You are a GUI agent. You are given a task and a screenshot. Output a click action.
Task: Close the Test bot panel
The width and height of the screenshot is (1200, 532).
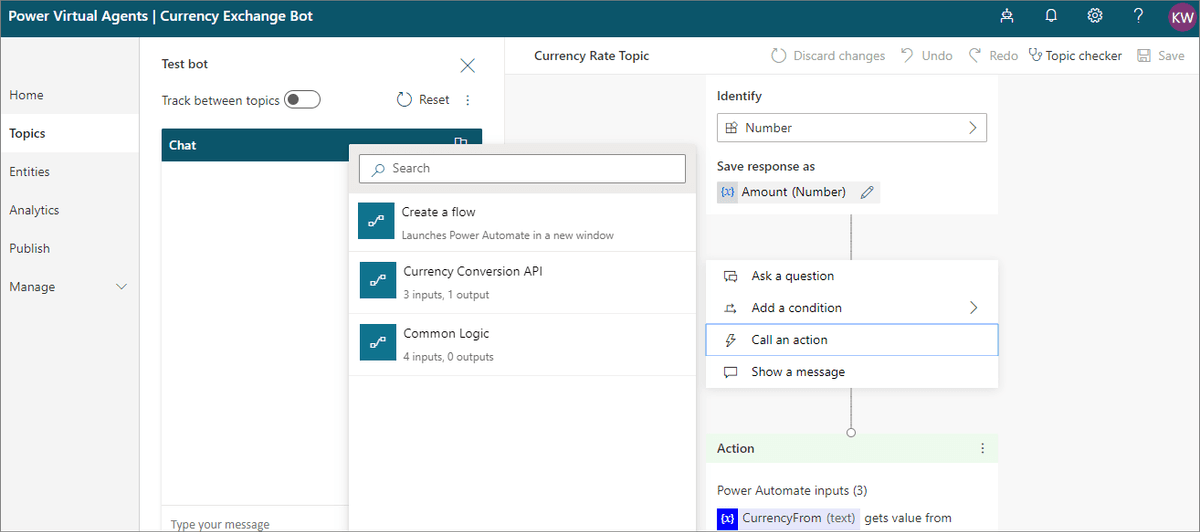click(x=467, y=65)
